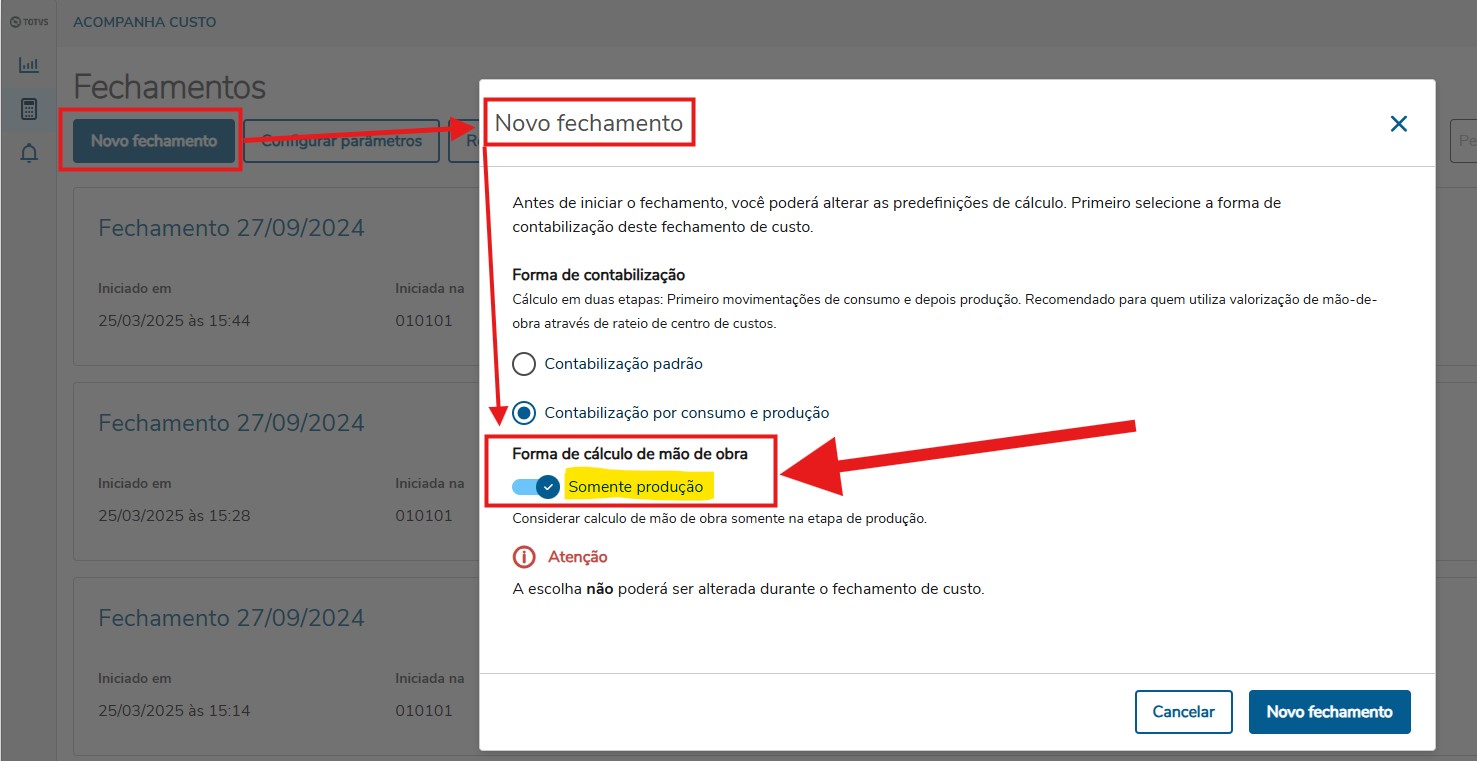The height and width of the screenshot is (761, 1477).
Task: Click the search field at right edge
Action: pos(1463,141)
